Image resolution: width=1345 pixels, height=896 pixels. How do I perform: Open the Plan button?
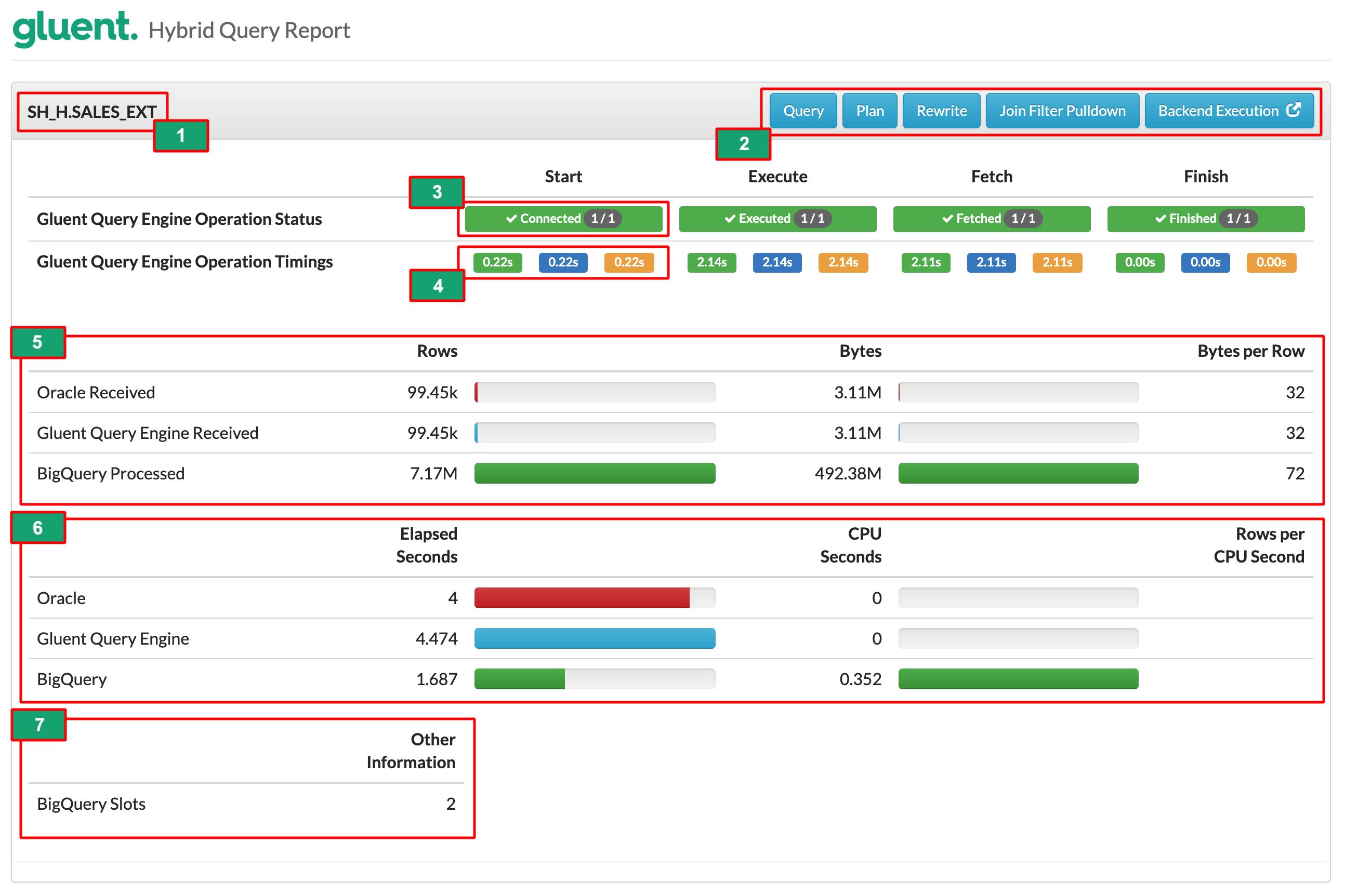[x=869, y=111]
